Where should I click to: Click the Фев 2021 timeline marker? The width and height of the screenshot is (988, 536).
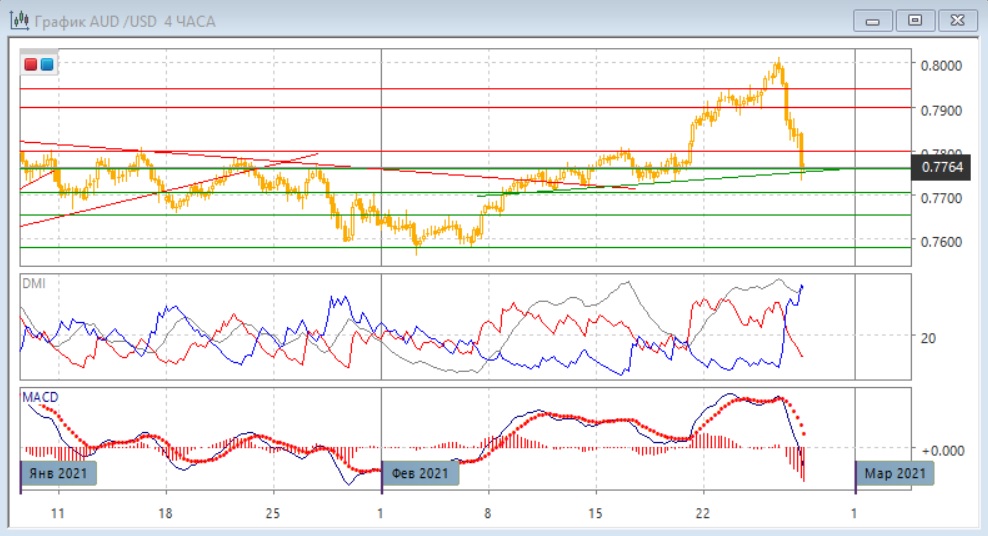420,473
